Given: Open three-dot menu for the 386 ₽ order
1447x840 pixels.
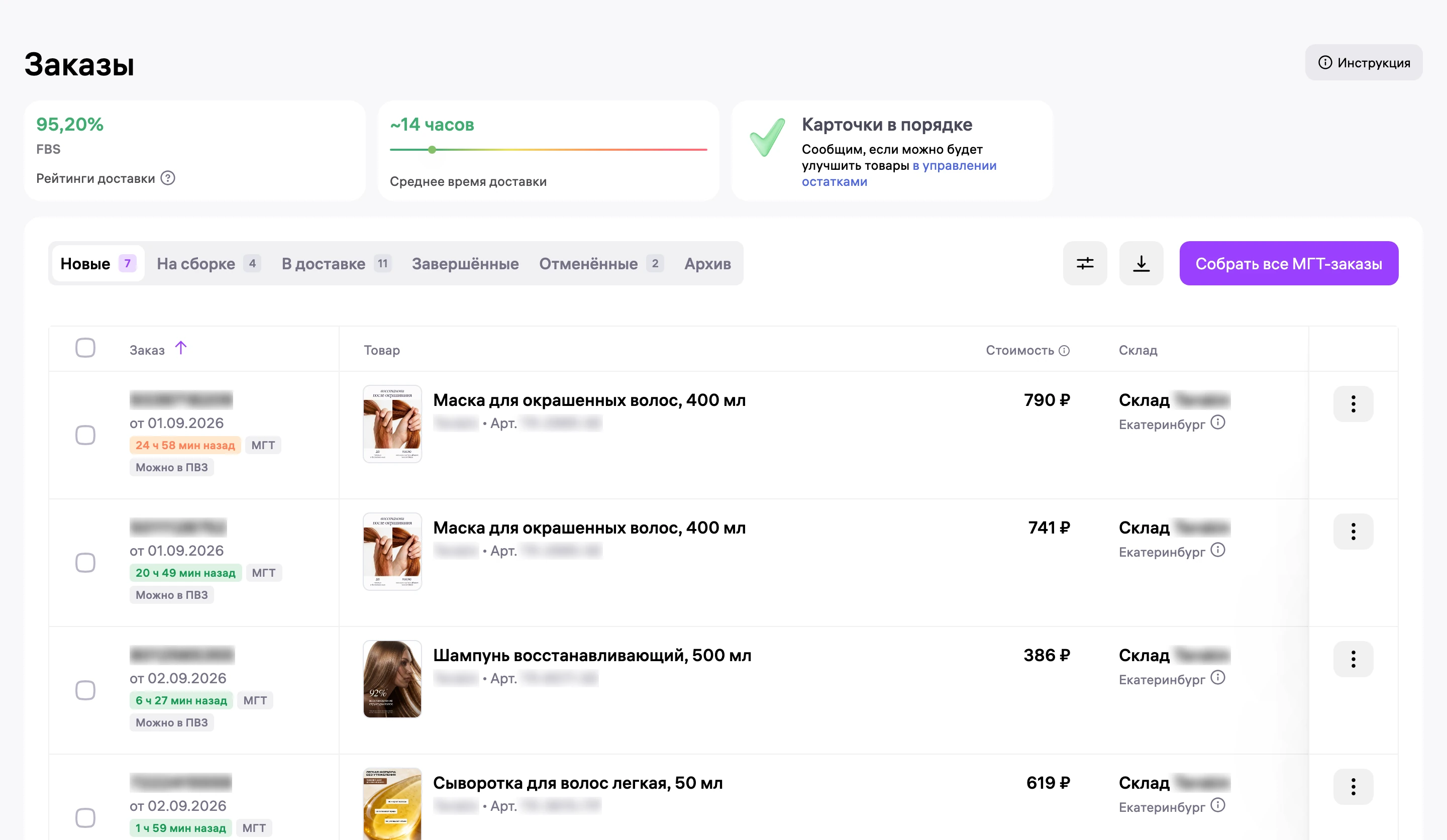Looking at the screenshot, I should 1353,659.
